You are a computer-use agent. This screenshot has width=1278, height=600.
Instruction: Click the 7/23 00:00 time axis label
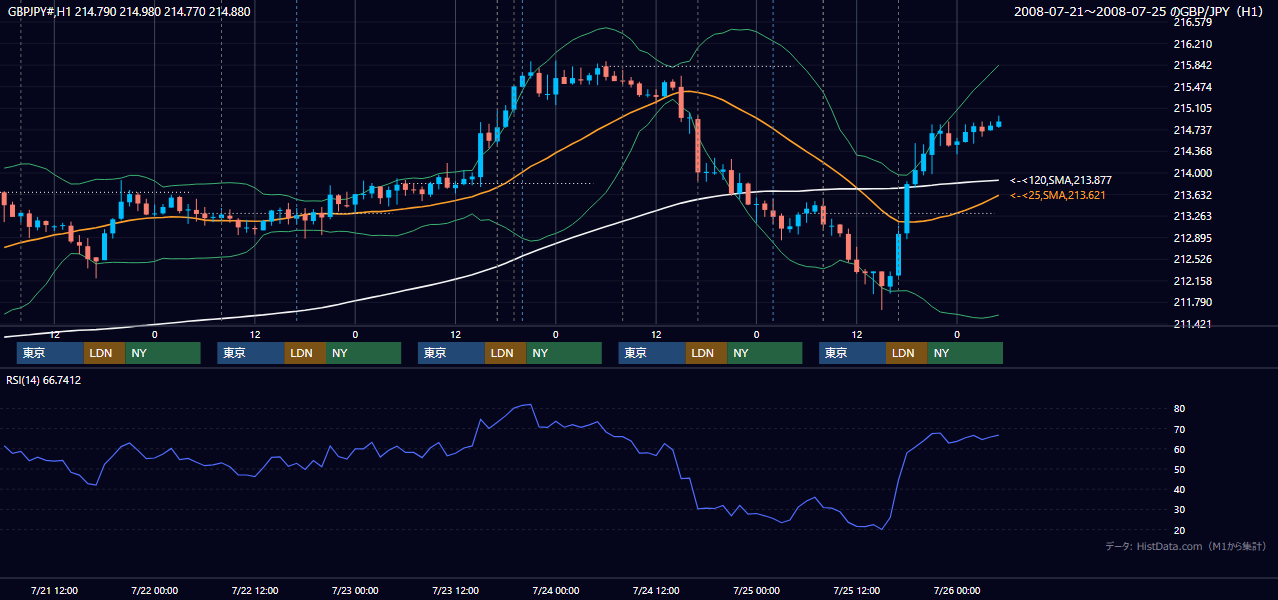(355, 590)
